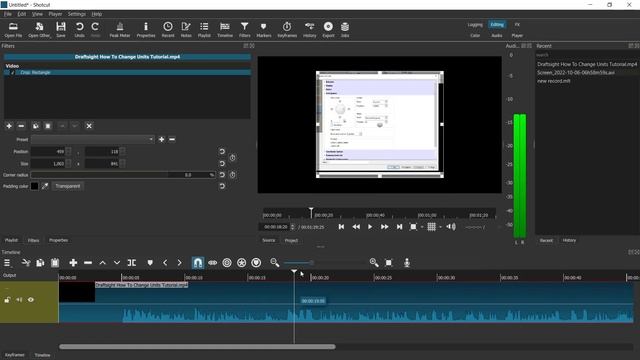The width and height of the screenshot is (640, 360).
Task: Adjust Size width stepper
Action: pyautogui.click(x=69, y=164)
